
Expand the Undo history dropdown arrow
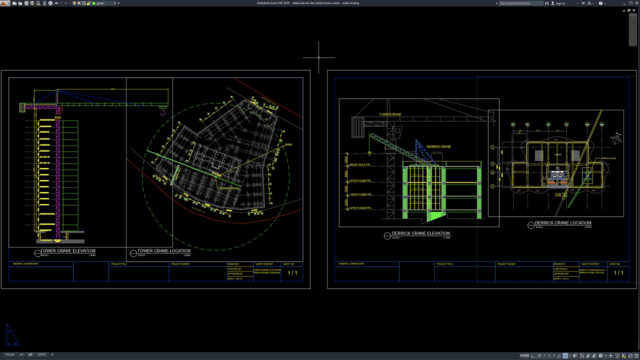tap(61, 3)
